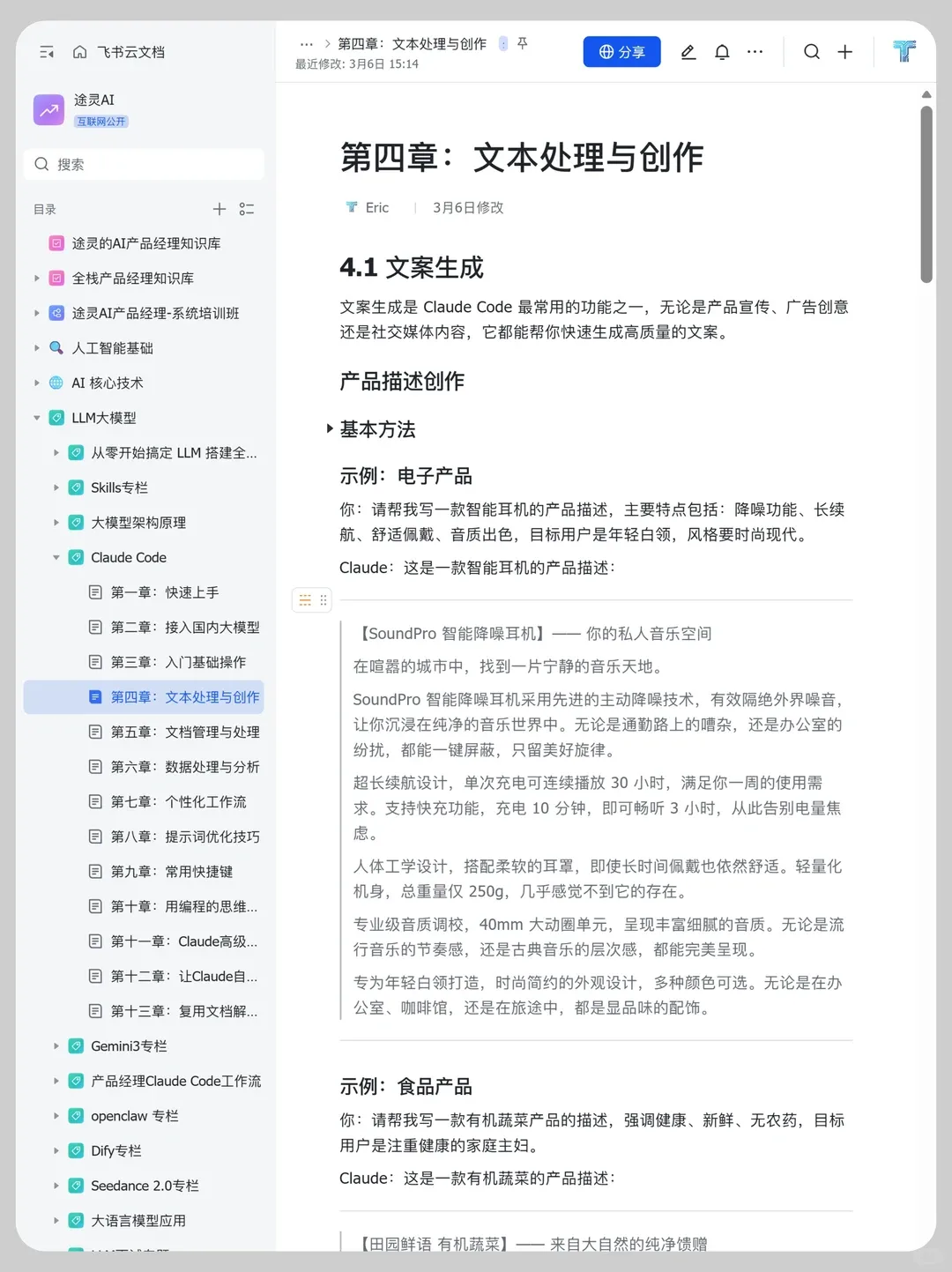Screen dimensions: 952x1272
Task: Click Eric's author avatar icon
Action: pyautogui.click(x=352, y=207)
